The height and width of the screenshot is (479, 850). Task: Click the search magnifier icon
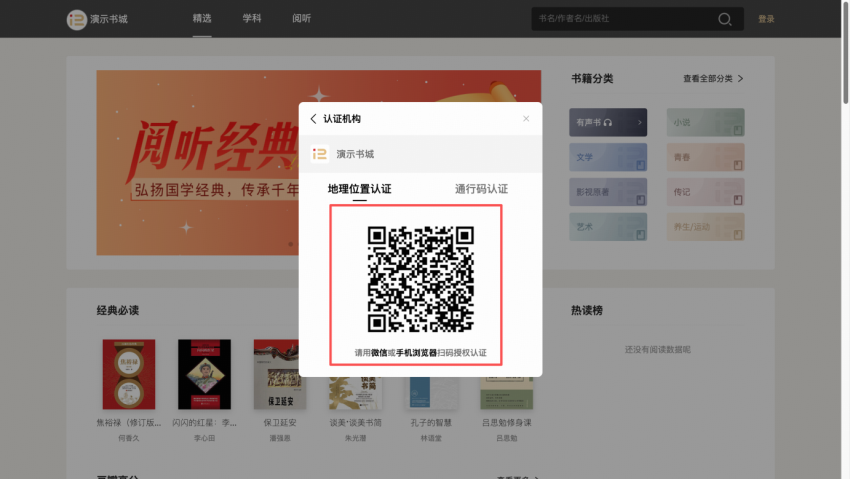tap(724, 19)
